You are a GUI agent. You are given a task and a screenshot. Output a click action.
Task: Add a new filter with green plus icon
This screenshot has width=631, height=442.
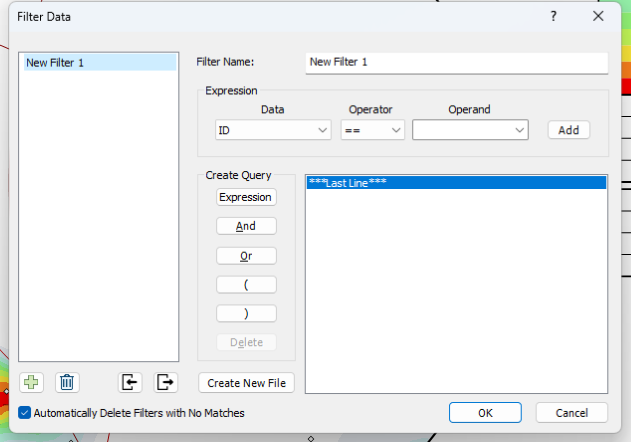pyautogui.click(x=31, y=382)
